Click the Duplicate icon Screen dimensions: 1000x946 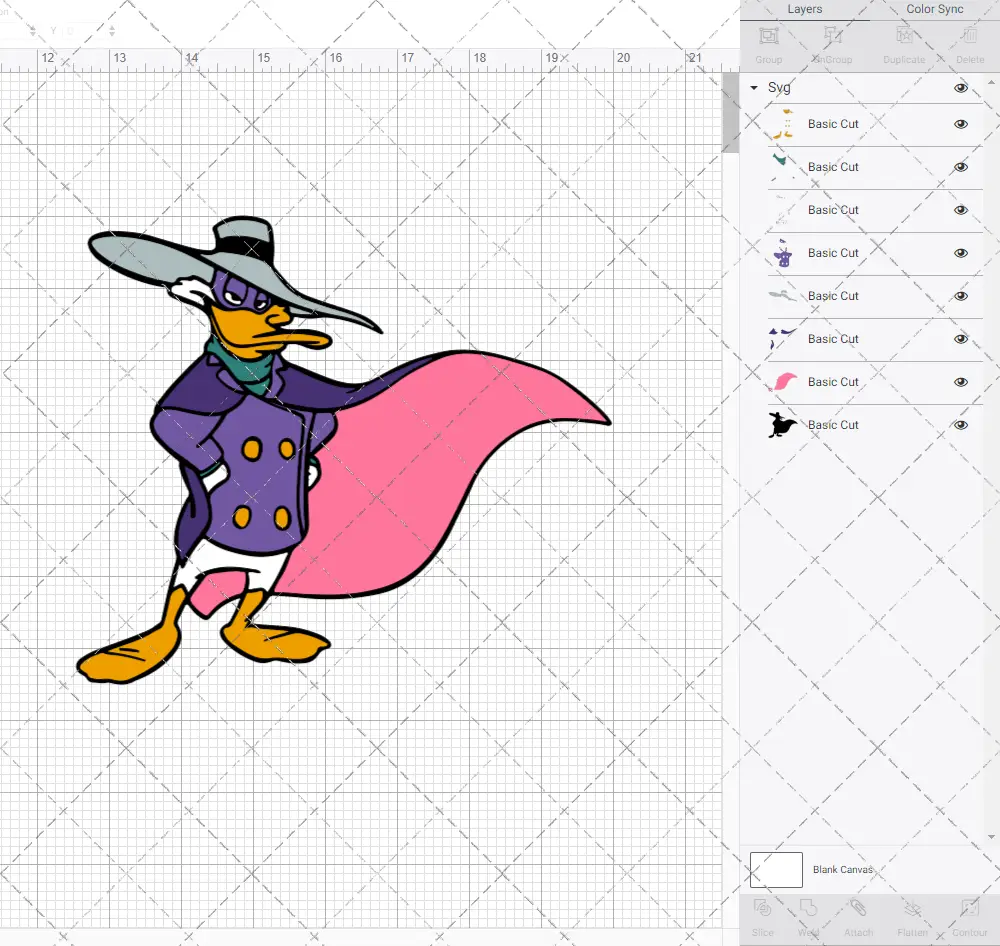click(x=904, y=36)
